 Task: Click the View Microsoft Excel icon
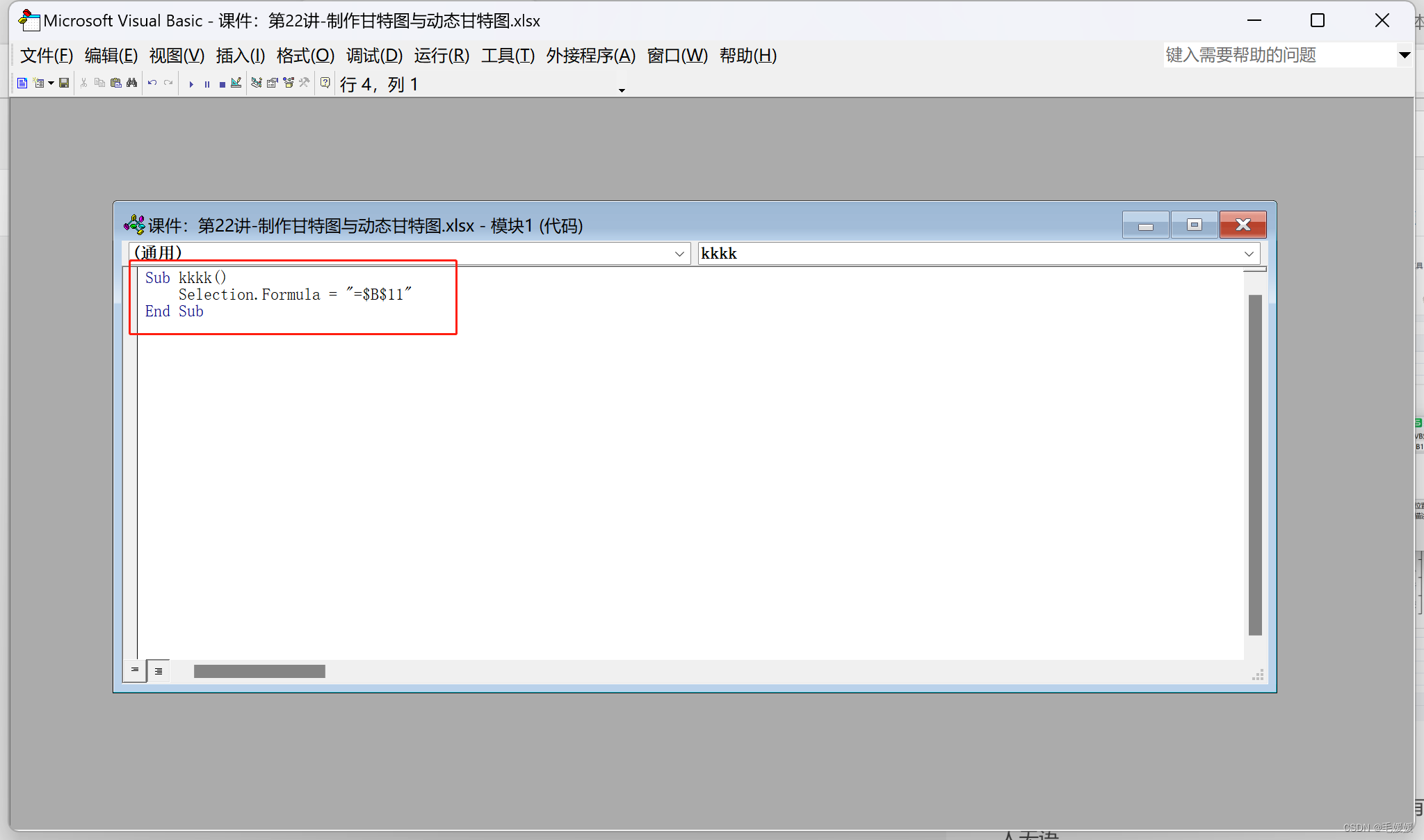[x=22, y=83]
